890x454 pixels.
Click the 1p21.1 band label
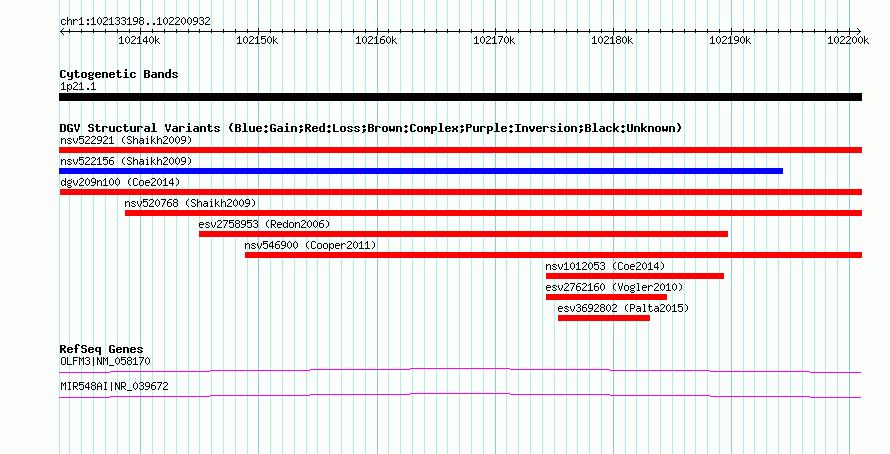(x=78, y=86)
